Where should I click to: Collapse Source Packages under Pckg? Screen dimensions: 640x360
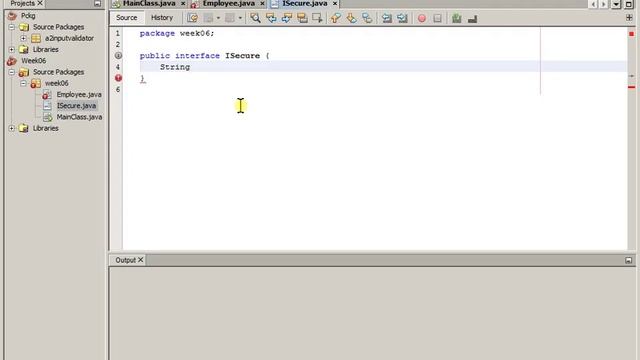point(12,27)
